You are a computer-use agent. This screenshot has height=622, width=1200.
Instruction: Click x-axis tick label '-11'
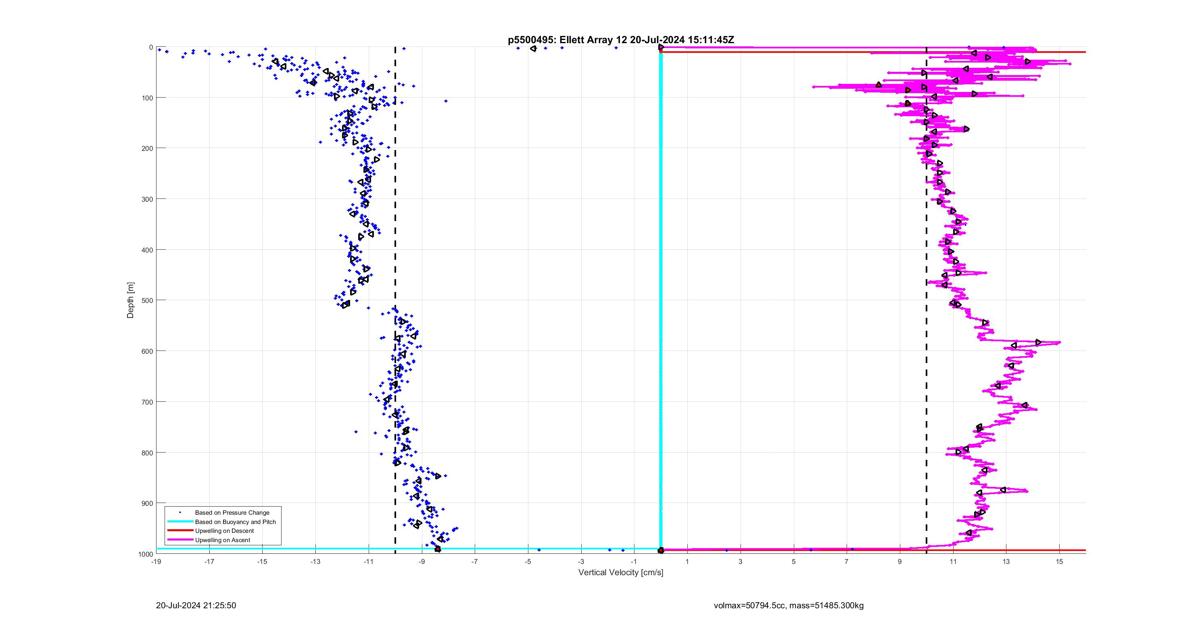pyautogui.click(x=369, y=561)
